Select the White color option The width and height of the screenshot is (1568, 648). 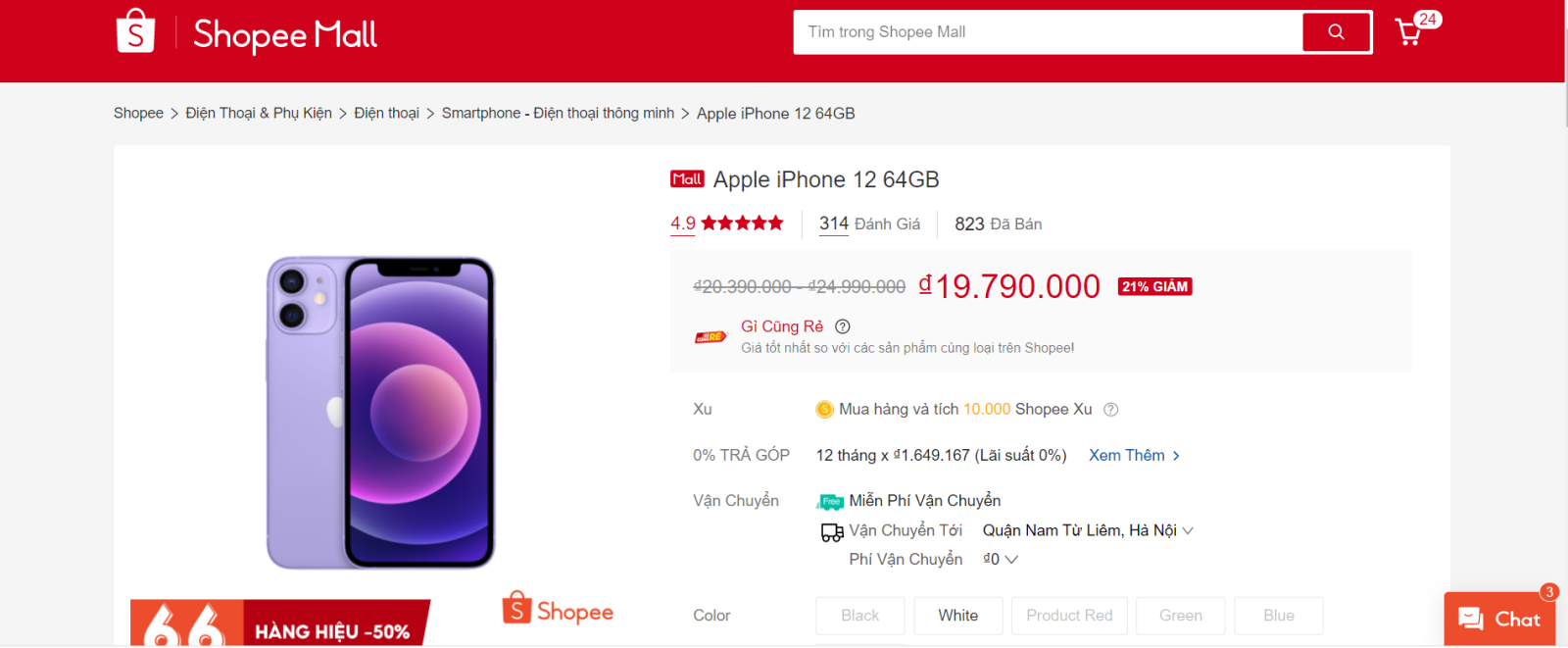pyautogui.click(x=957, y=616)
